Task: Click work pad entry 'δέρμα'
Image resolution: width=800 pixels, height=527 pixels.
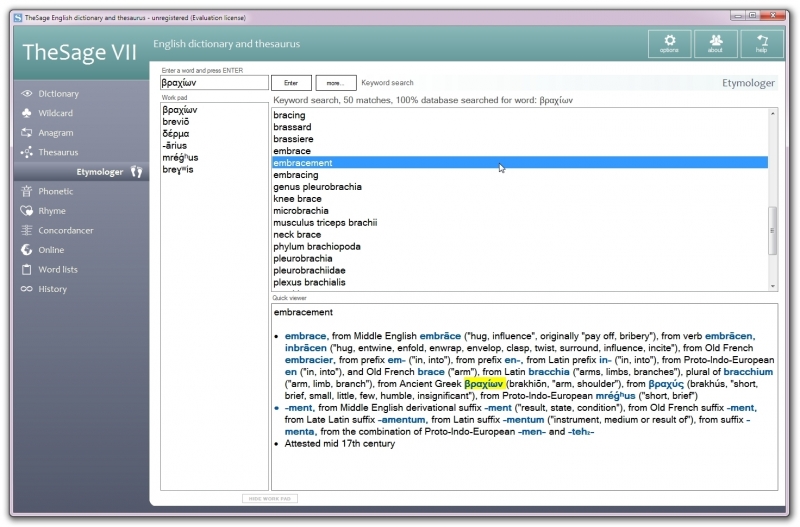Action: [x=176, y=134]
